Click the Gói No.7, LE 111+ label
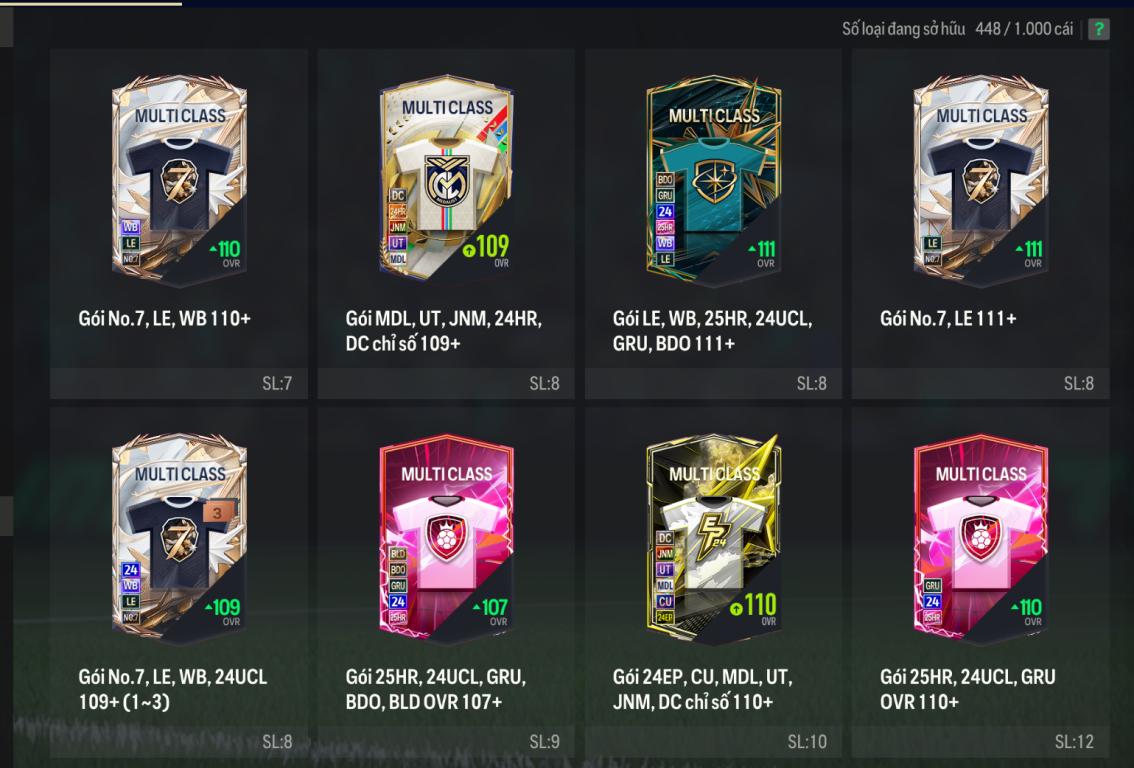1134x768 pixels. point(948,318)
